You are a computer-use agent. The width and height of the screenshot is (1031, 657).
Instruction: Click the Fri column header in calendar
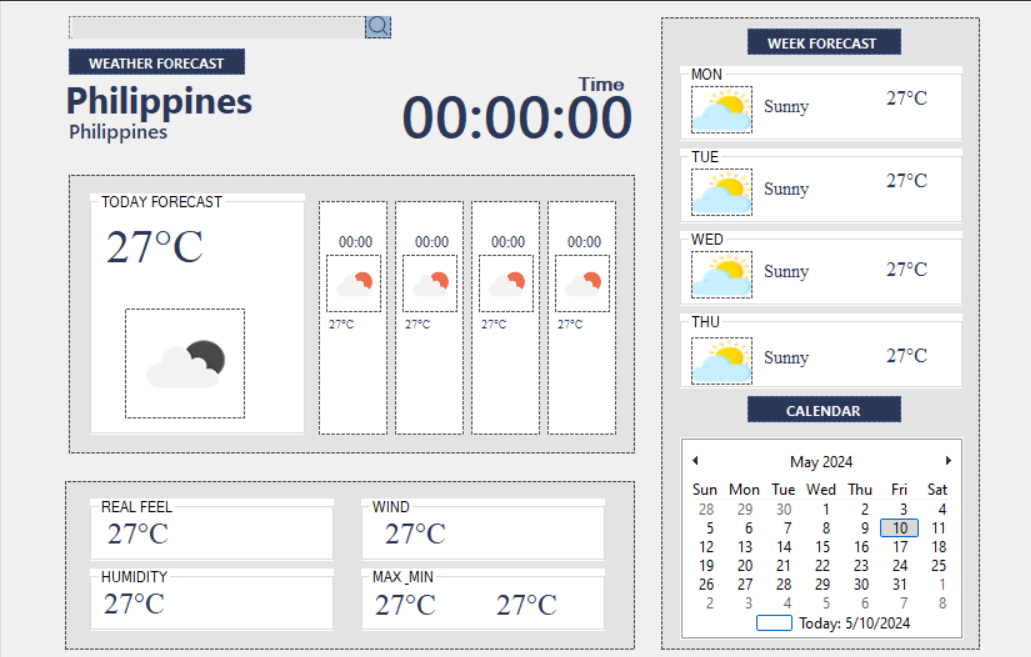point(899,489)
